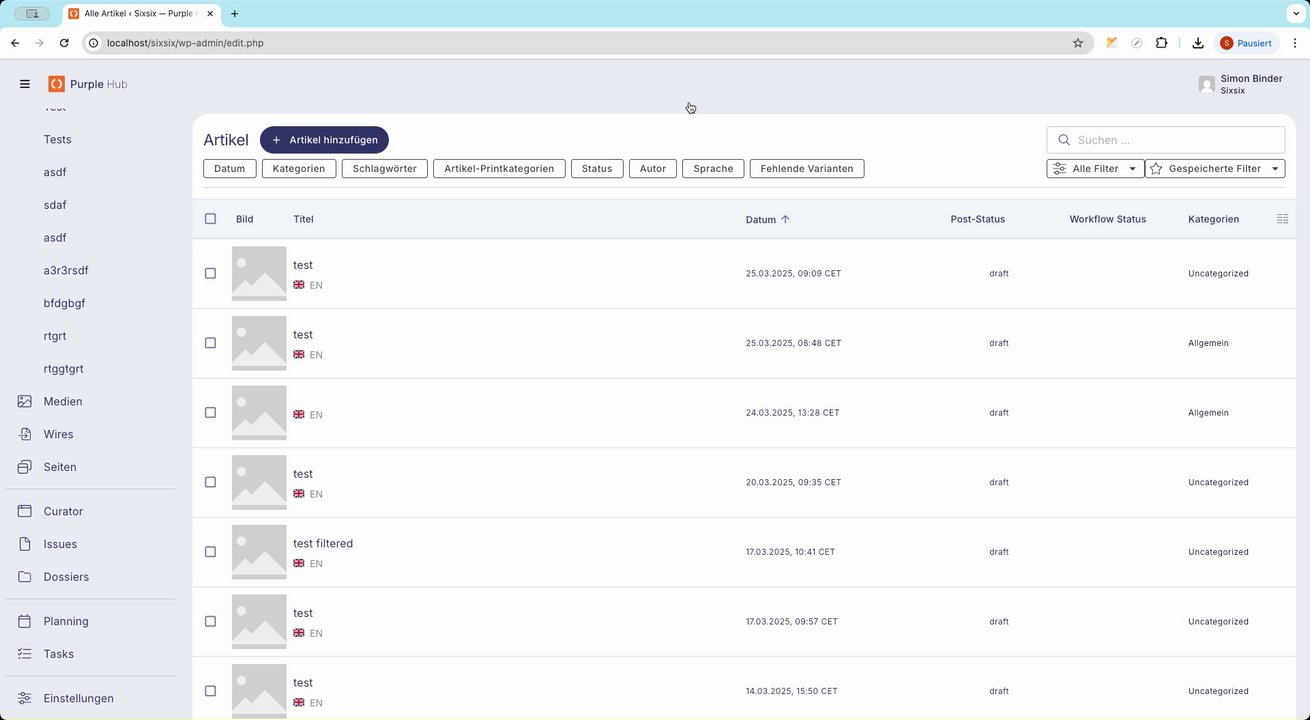Image resolution: width=1310 pixels, height=720 pixels.
Task: Open the Fehlende Varianten filter
Action: [807, 169]
